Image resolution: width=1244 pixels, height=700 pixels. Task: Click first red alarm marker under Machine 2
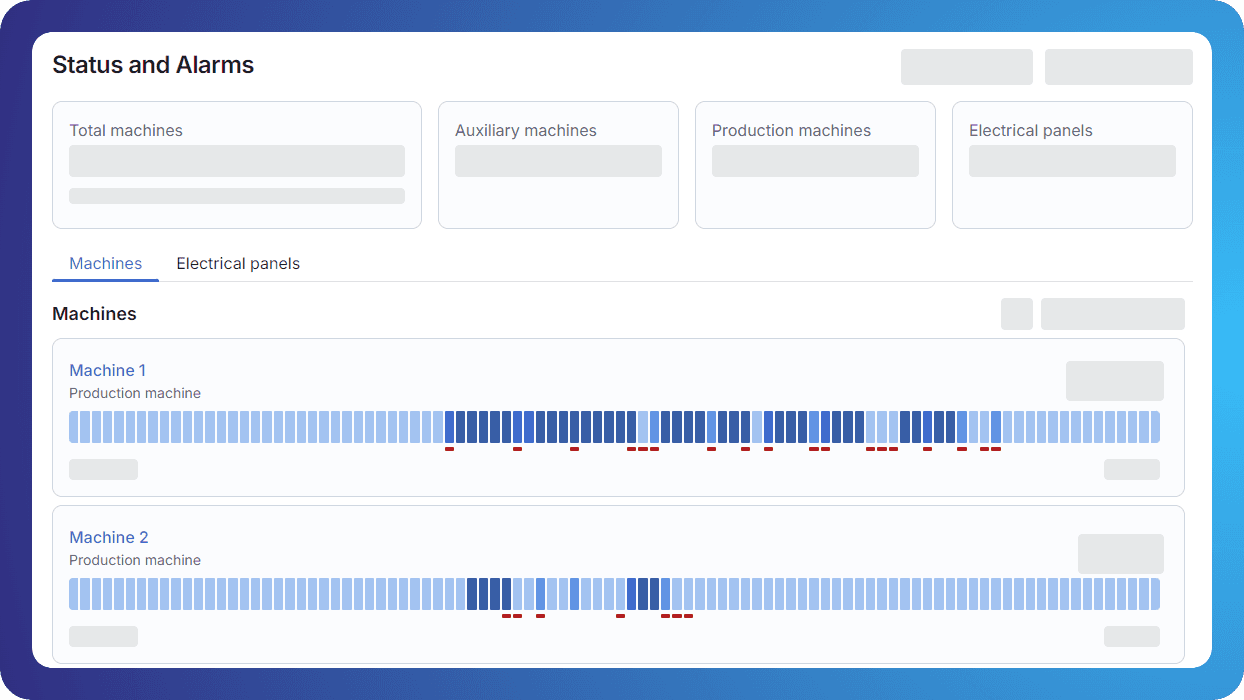click(506, 616)
